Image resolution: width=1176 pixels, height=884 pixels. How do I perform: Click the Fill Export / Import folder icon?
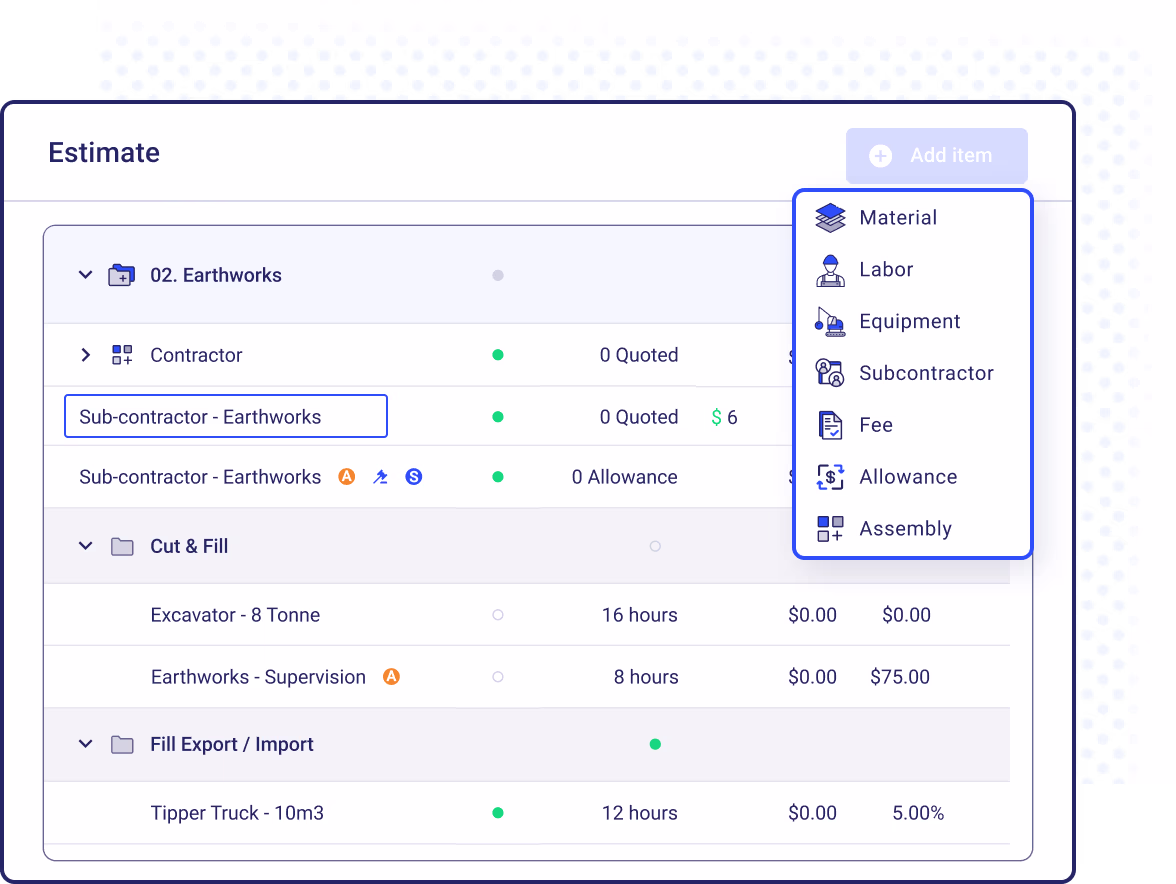coord(122,745)
